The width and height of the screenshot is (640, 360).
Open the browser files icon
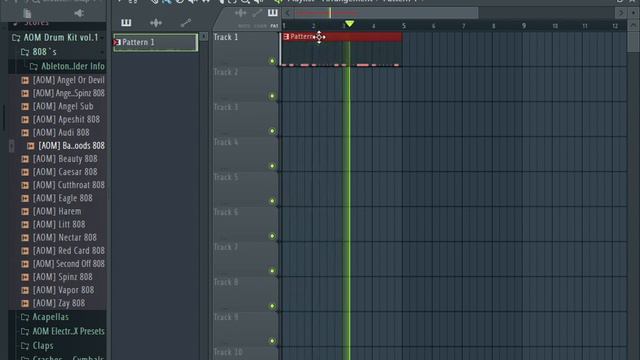click(27, 13)
